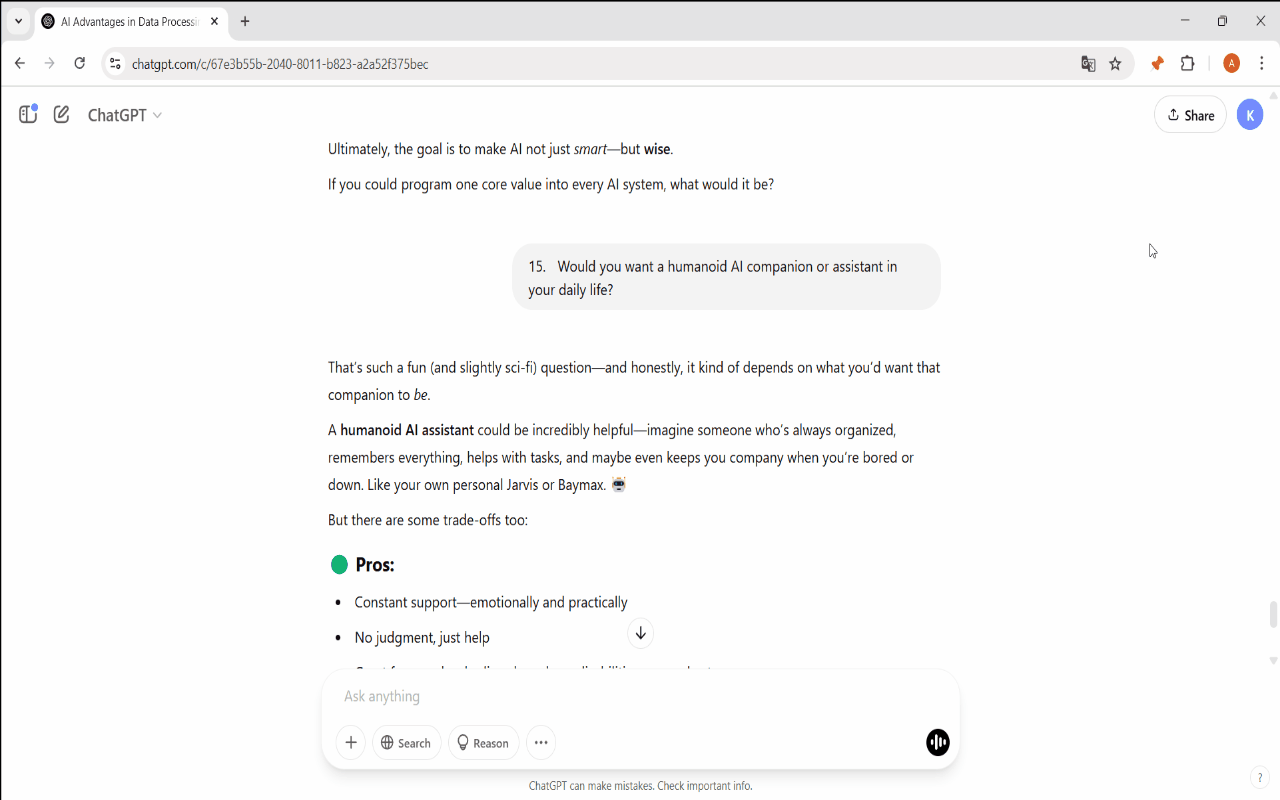Toggle the Search web option
This screenshot has height=800, width=1280.
[x=406, y=743]
